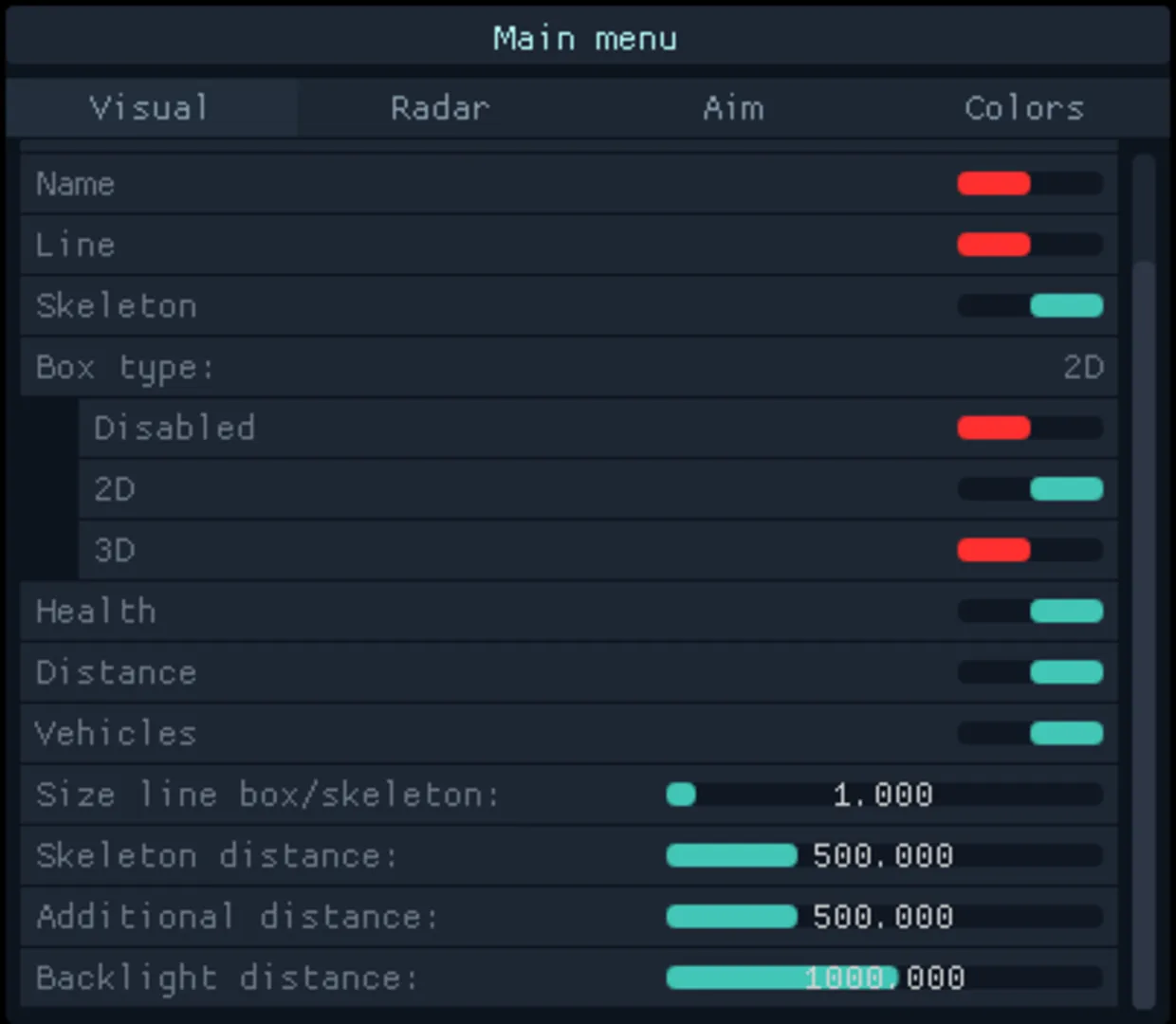Turn on the Line toggle
The image size is (1176, 1024).
pyautogui.click(x=1030, y=245)
